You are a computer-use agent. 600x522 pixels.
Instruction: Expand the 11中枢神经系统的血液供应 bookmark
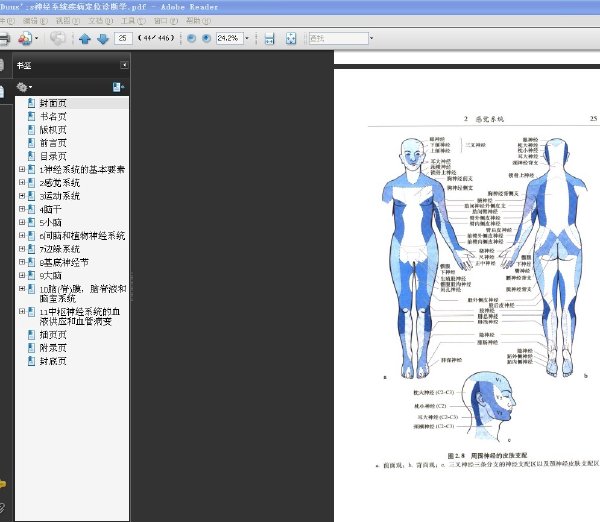point(22,312)
